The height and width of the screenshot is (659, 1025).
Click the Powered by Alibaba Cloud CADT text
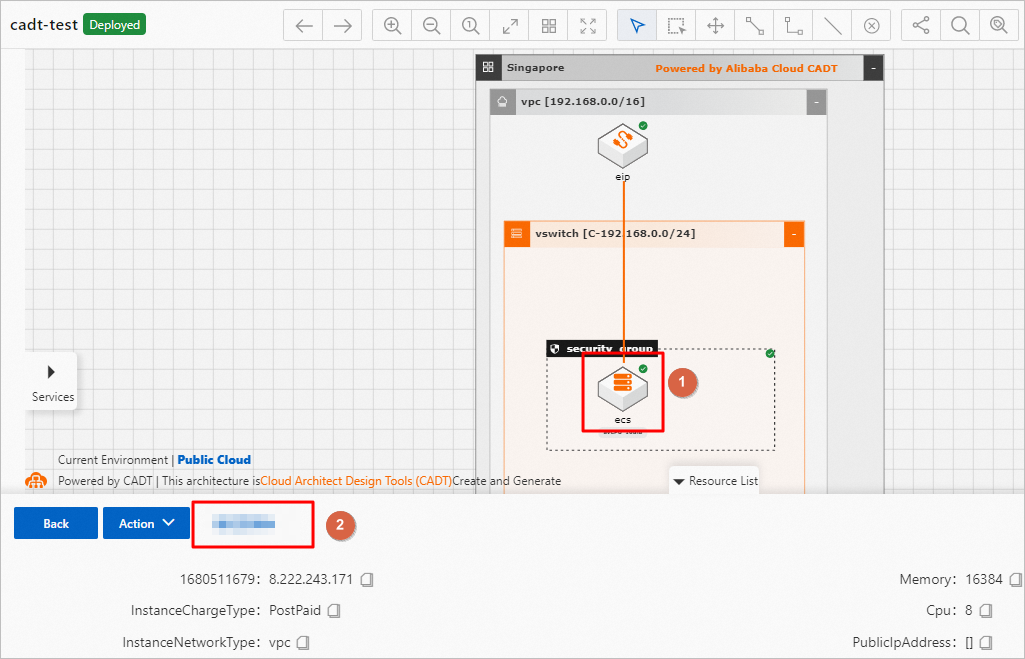point(746,68)
